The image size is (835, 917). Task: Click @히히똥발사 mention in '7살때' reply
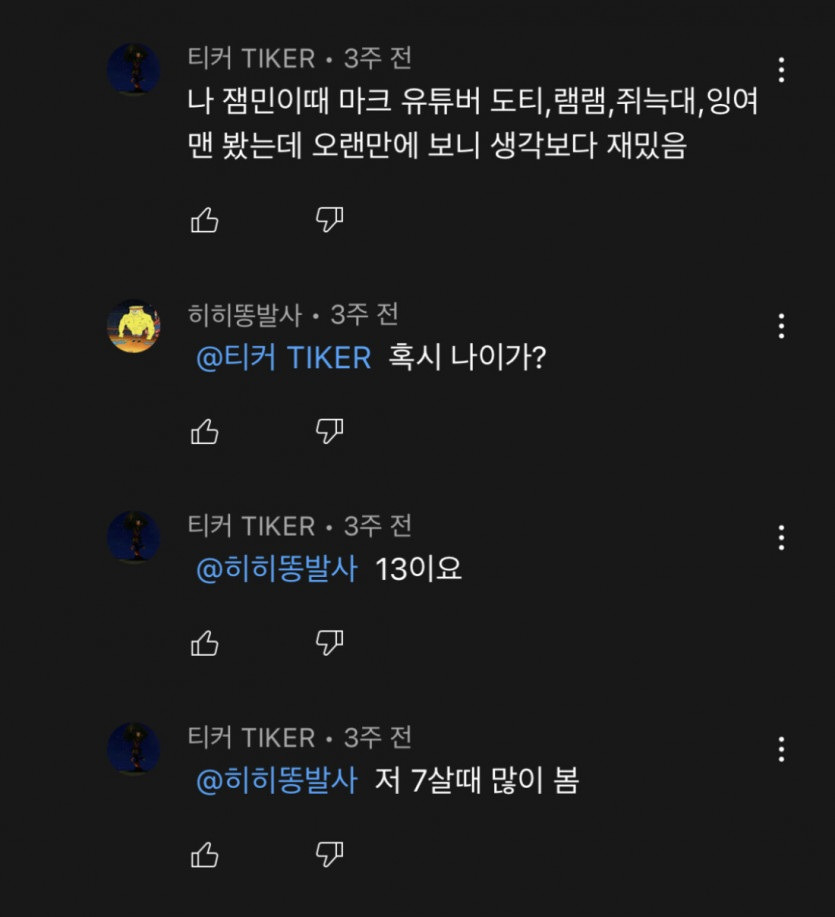pyautogui.click(x=276, y=781)
